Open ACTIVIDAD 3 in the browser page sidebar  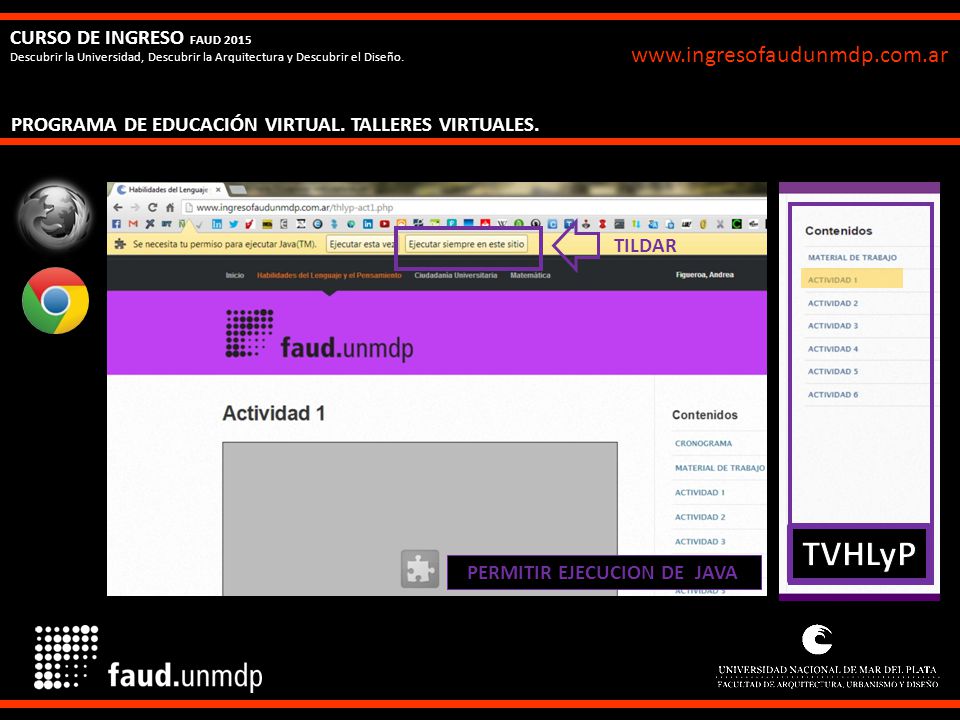[x=700, y=541]
